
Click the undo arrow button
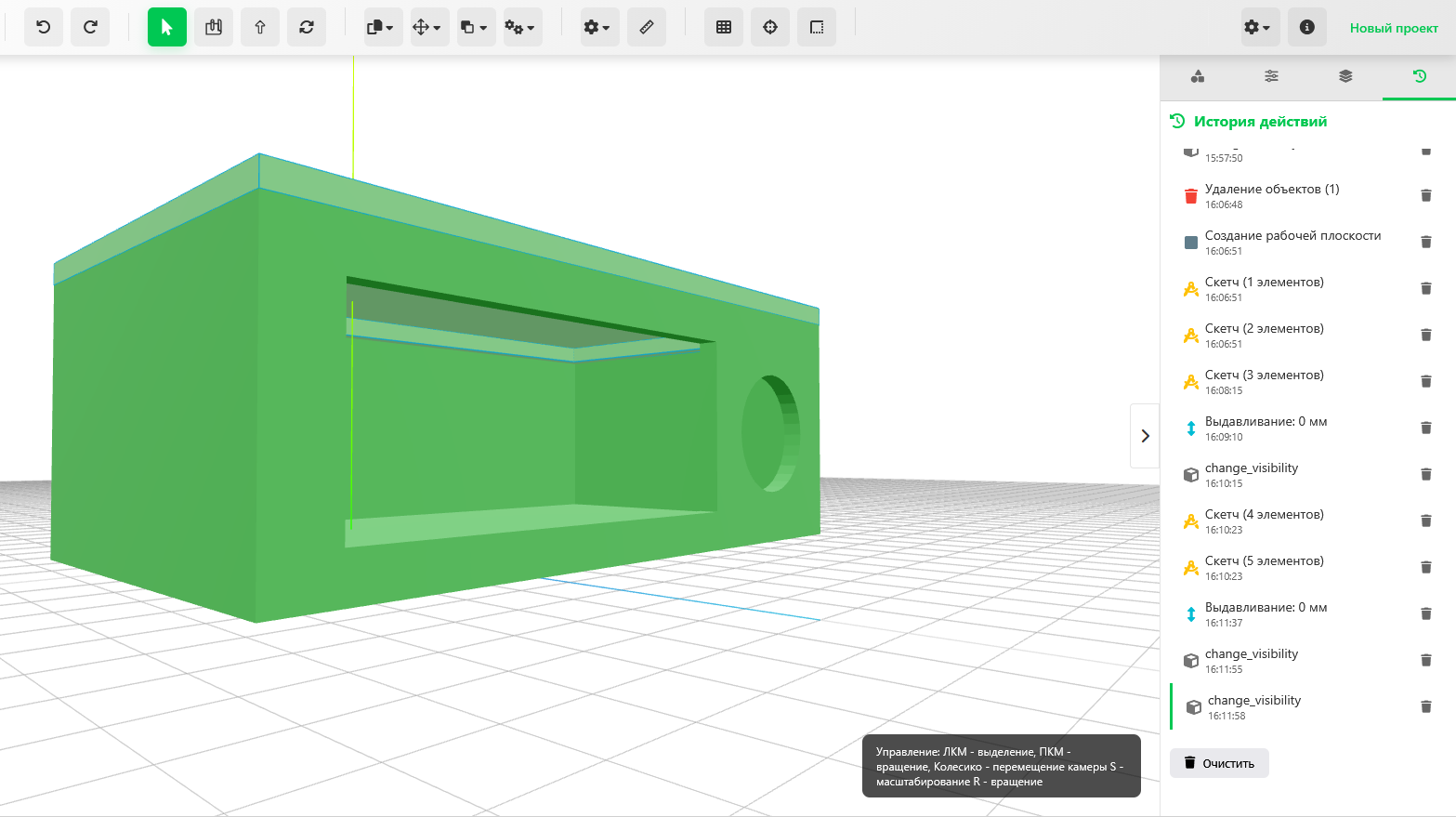pyautogui.click(x=44, y=27)
